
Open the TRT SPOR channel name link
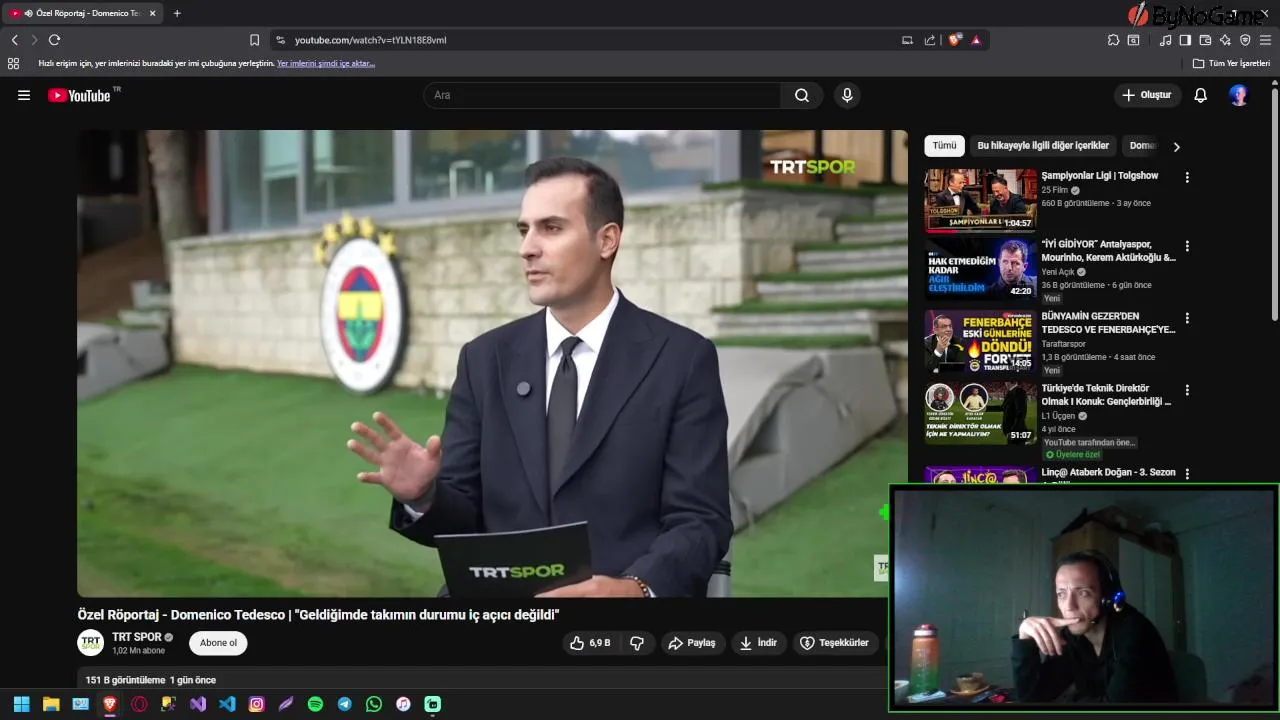tap(137, 637)
